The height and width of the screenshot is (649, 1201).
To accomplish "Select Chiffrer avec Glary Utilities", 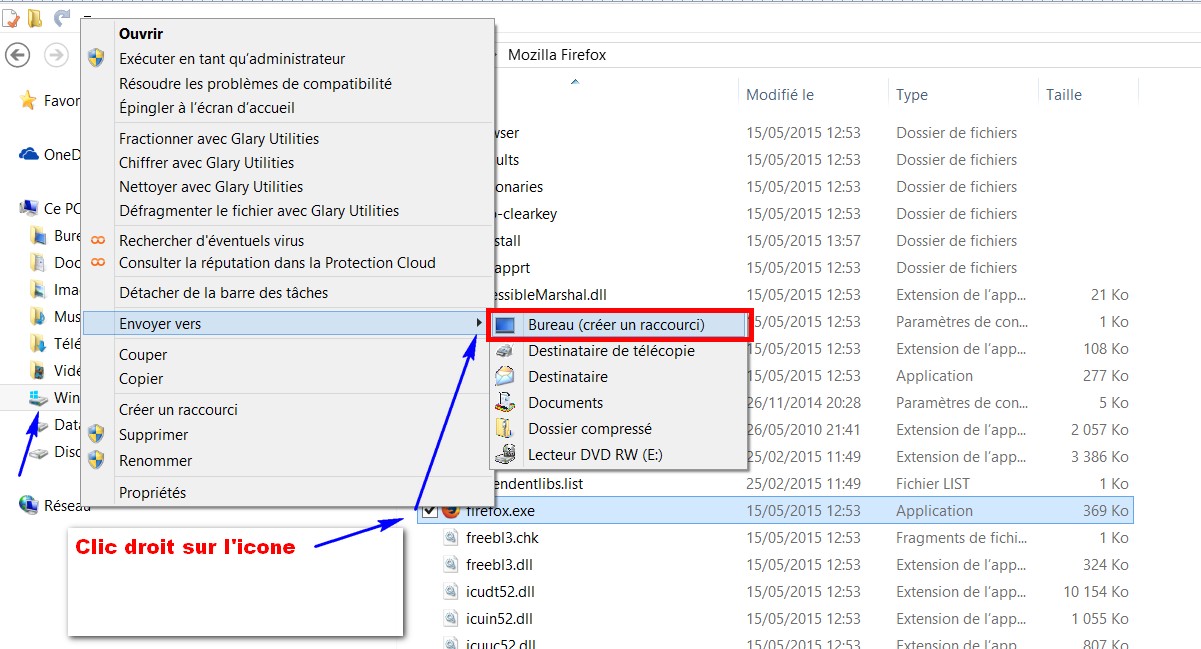I will click(206, 163).
